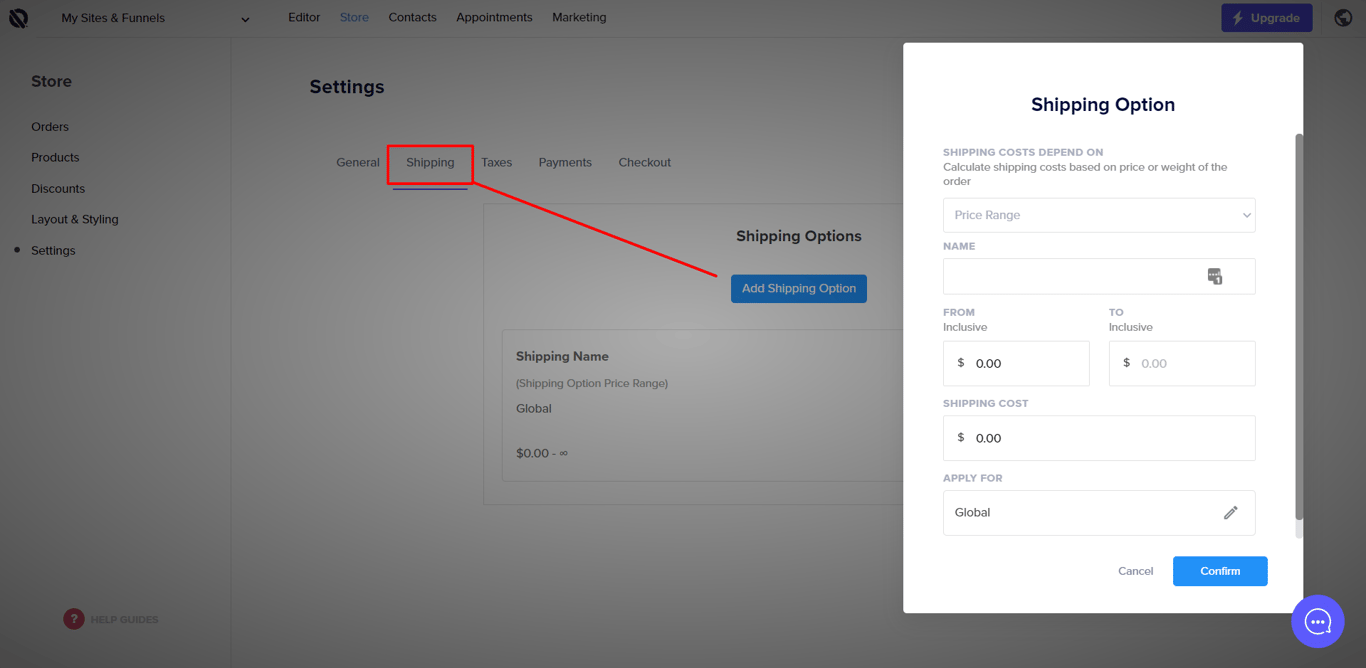This screenshot has height=668, width=1366.
Task: Click the globe icon in header
Action: [x=1343, y=18]
